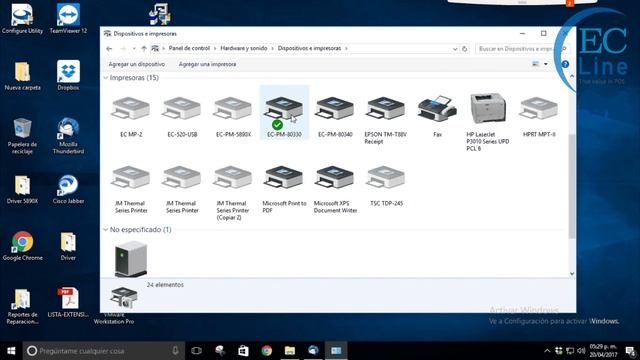640x360 pixels.
Task: Select the TSC TDP-245 printer
Action: pos(386,185)
